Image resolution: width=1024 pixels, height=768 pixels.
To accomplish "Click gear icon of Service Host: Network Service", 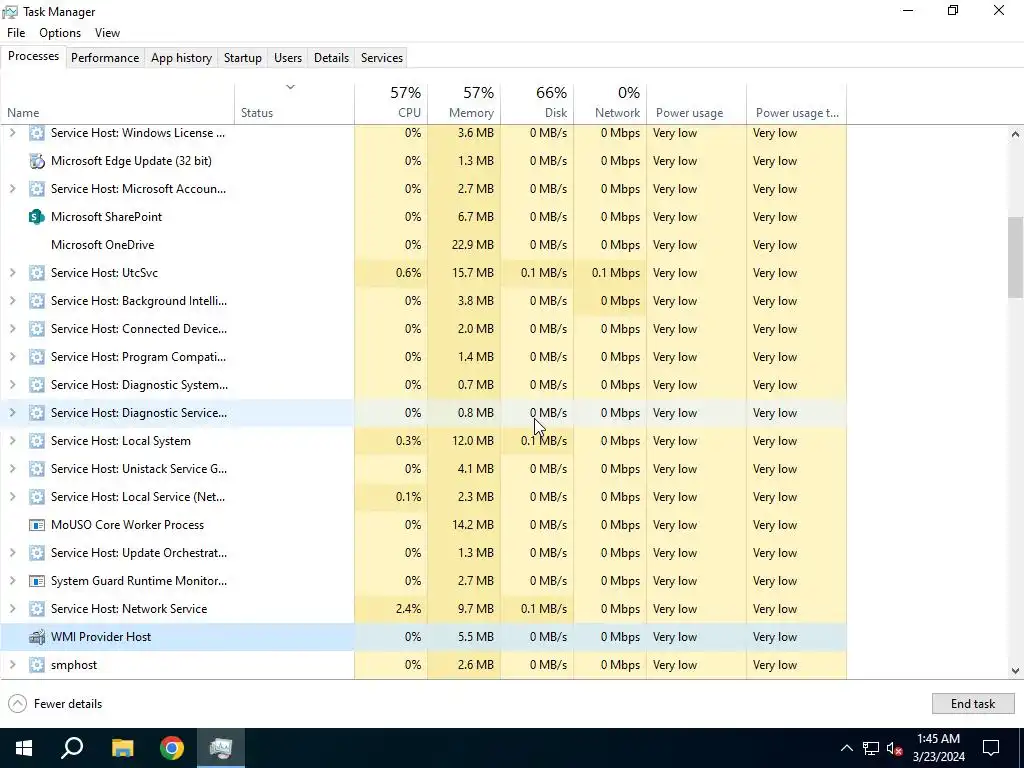I will click(37, 609).
